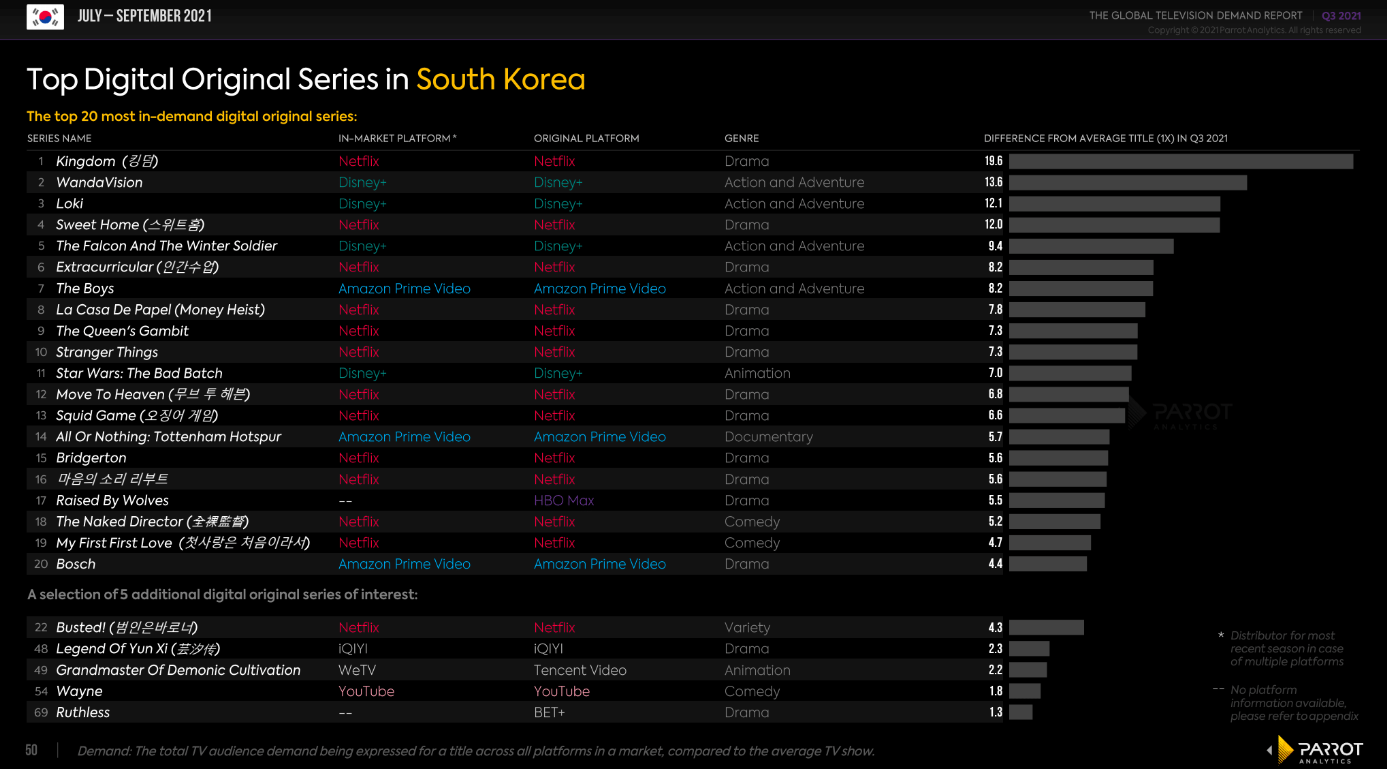Click the 'Animation' genre for Star Wars row
Viewport: 1387px width, 769px height.
(x=757, y=373)
